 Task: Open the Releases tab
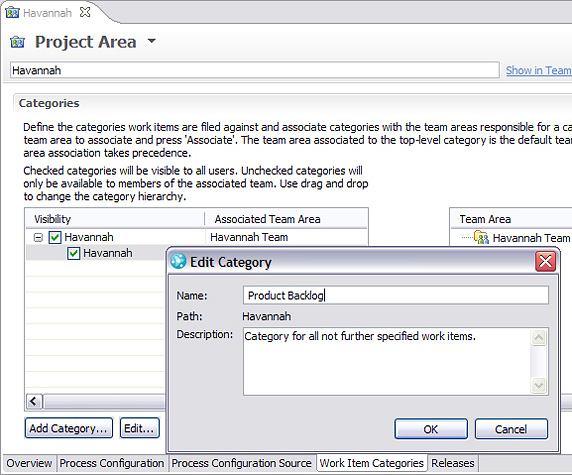453,463
